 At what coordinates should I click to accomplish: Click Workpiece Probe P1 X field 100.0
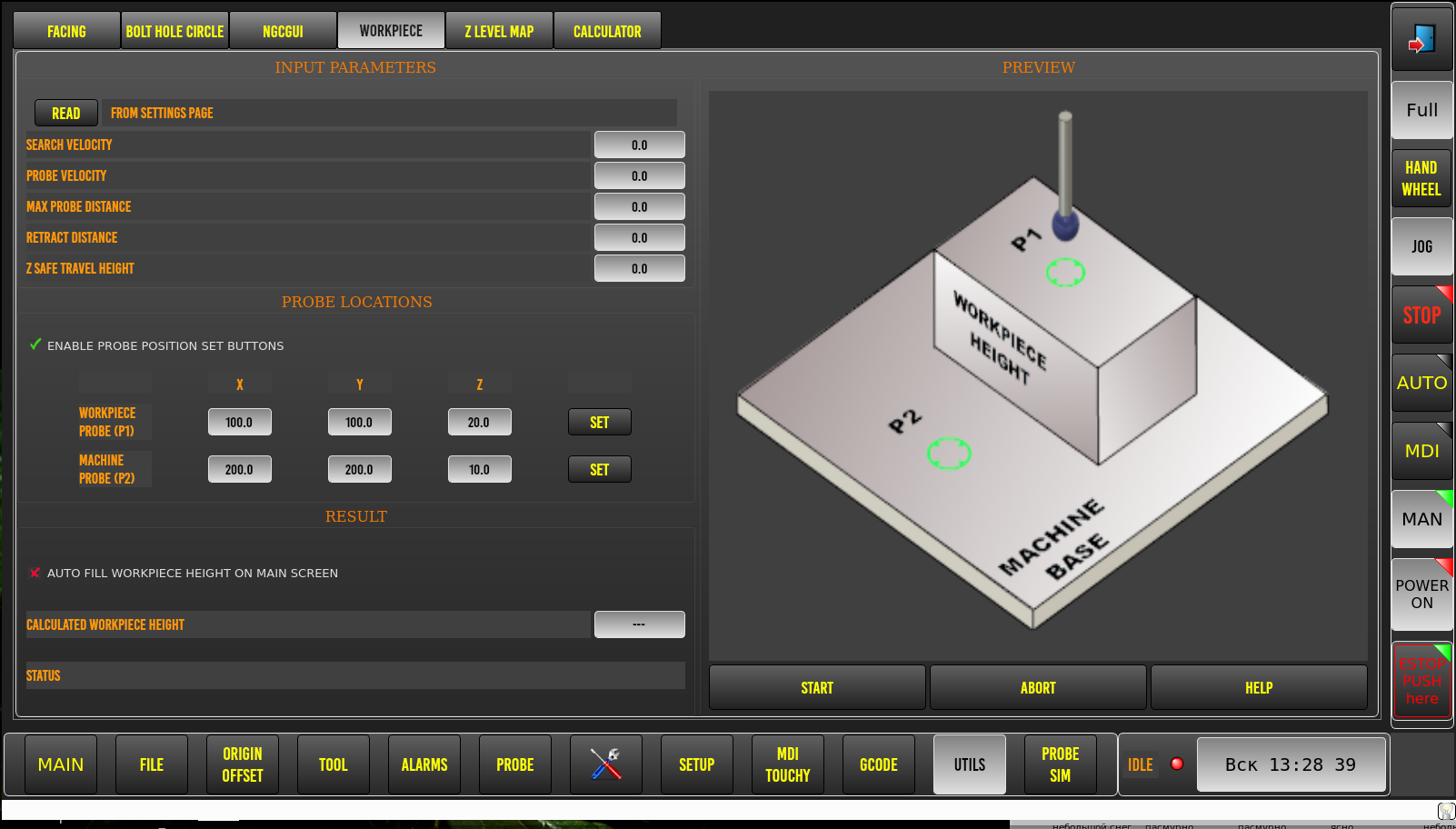coord(240,422)
